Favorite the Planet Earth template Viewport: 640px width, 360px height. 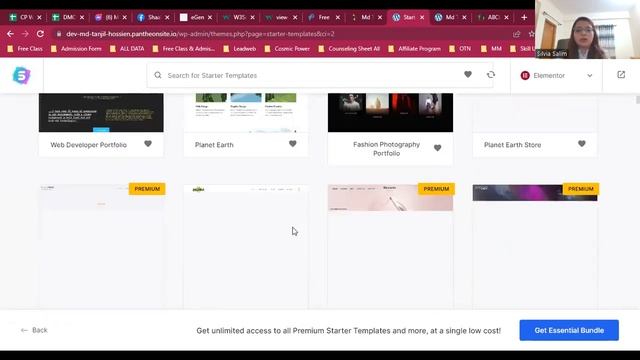tap(293, 144)
